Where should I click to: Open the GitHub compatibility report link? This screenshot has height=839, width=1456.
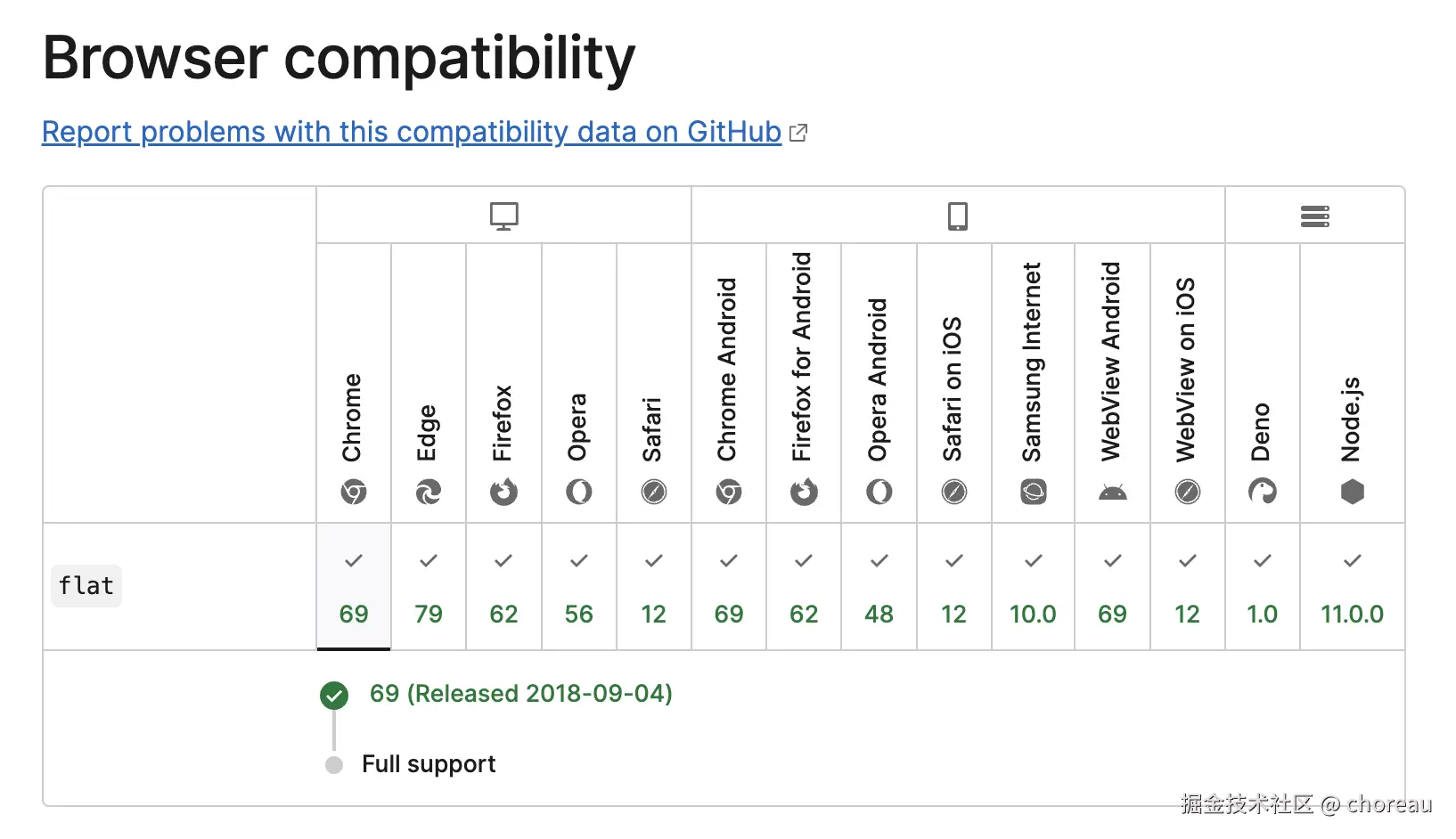pos(411,132)
